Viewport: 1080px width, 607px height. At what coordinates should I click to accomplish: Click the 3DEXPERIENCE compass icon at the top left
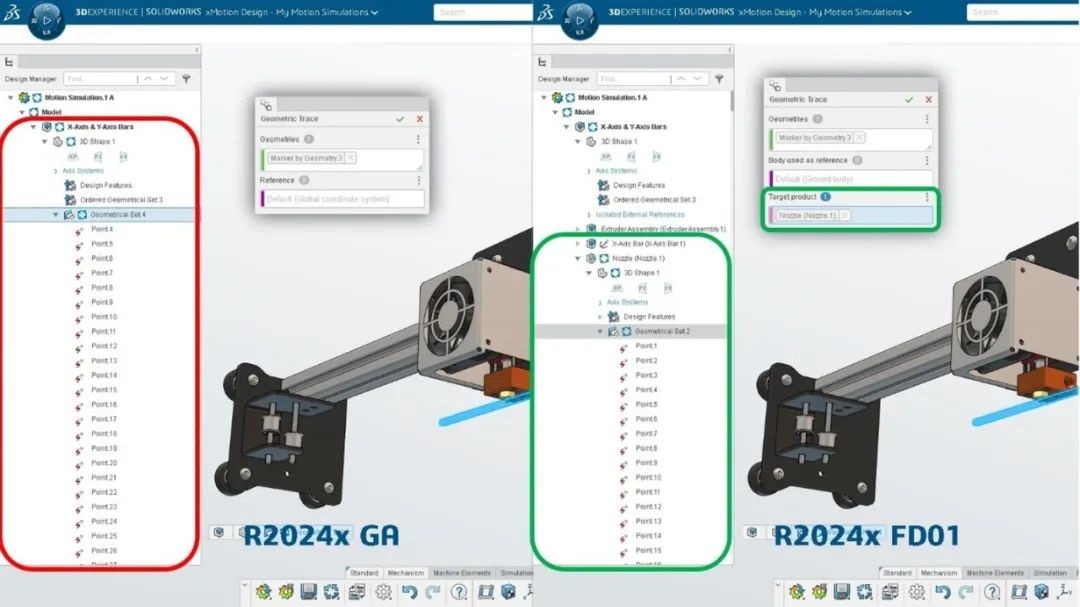click(48, 19)
